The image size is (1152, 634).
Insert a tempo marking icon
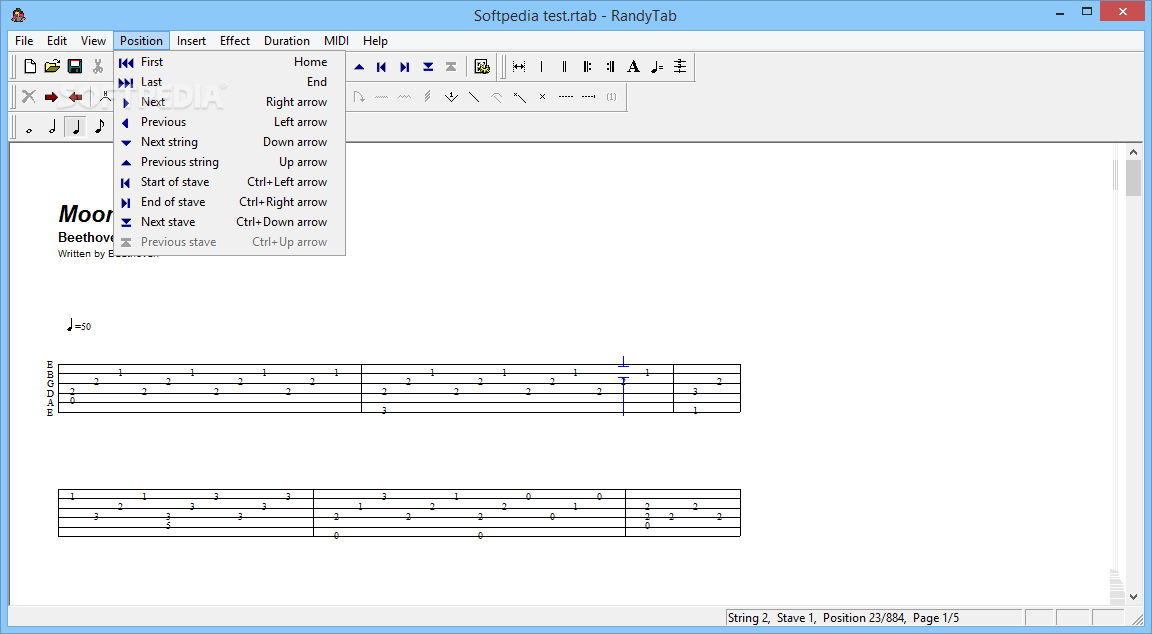tap(657, 67)
